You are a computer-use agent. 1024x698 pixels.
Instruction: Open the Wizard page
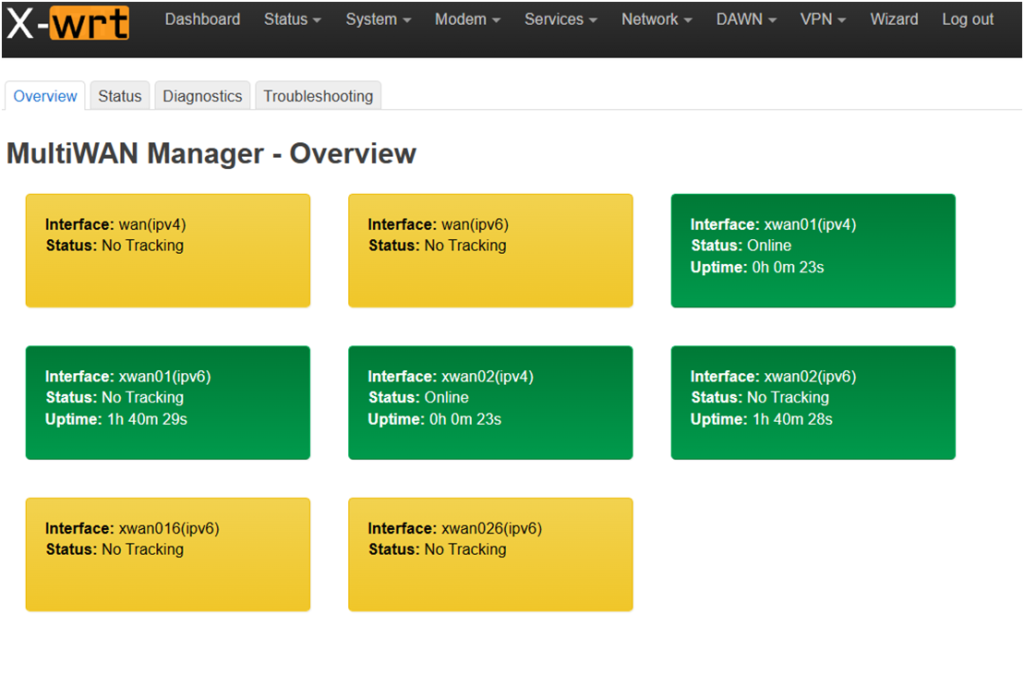point(894,20)
